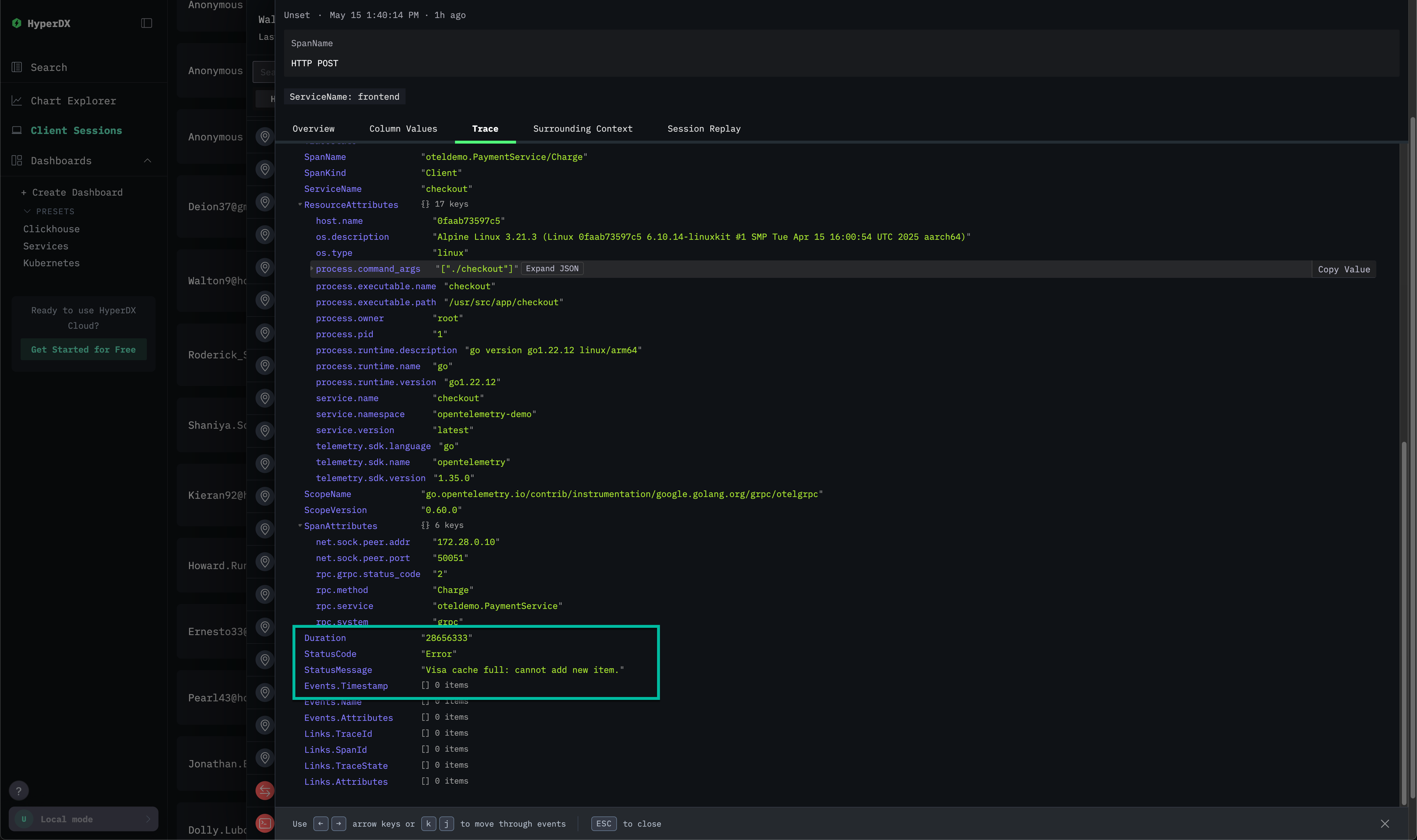Viewport: 1417px width, 840px height.
Task: Click the red console terminal event icon
Action: 264,823
